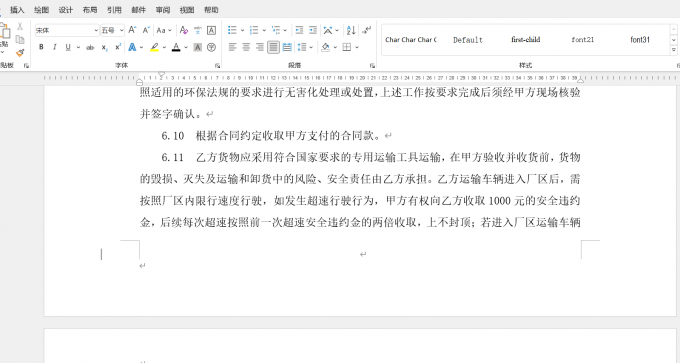Apply the Default style
Screen dimensions: 680x363
[468, 40]
